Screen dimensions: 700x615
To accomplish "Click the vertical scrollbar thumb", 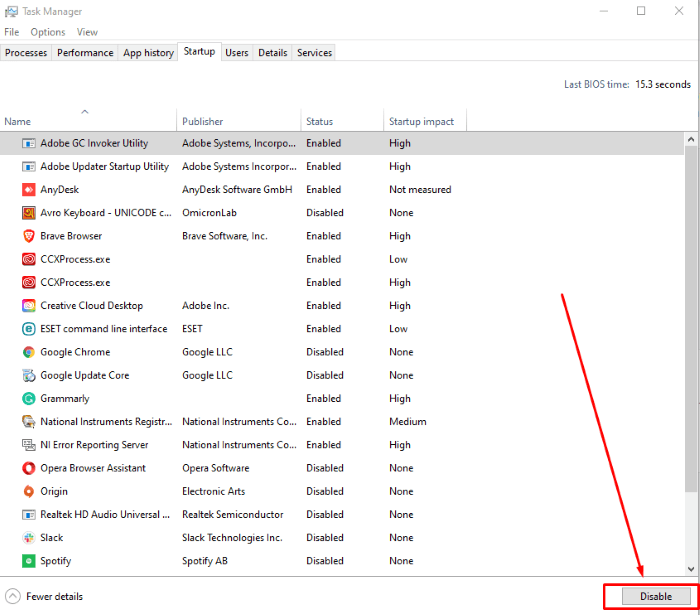I will (691, 319).
